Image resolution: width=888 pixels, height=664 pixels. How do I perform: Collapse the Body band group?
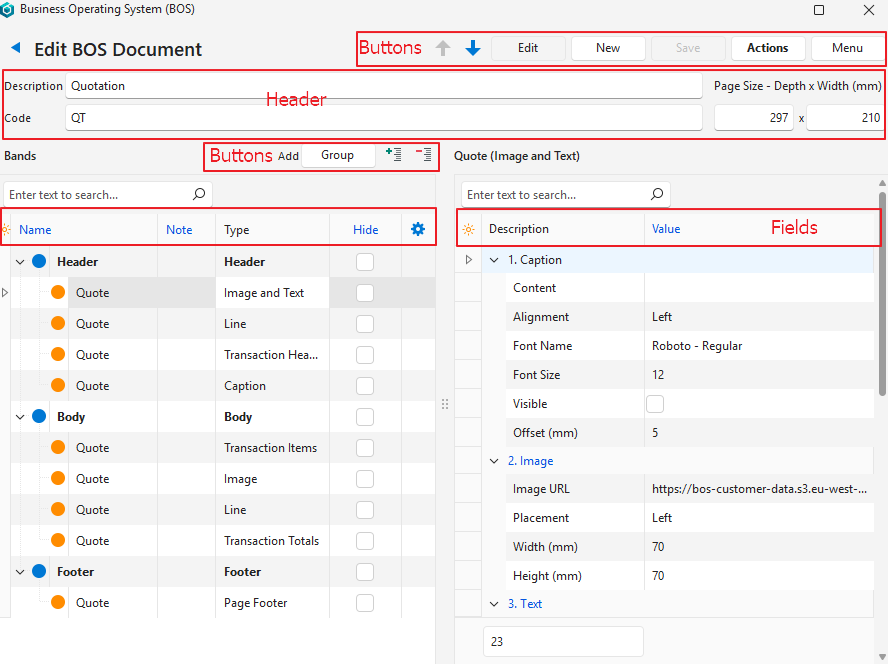20,417
